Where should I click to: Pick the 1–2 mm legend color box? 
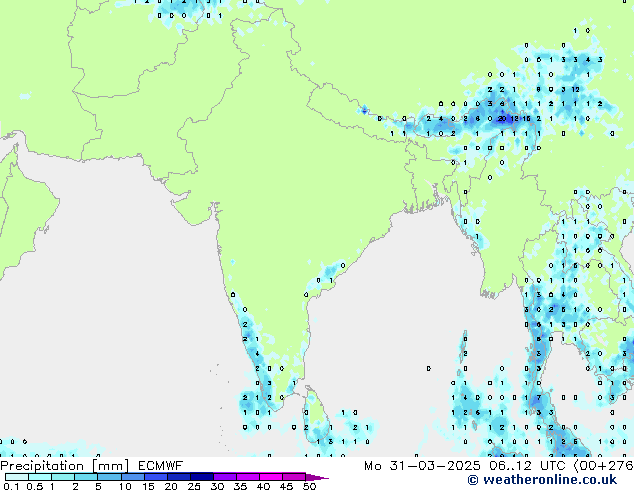63,477
